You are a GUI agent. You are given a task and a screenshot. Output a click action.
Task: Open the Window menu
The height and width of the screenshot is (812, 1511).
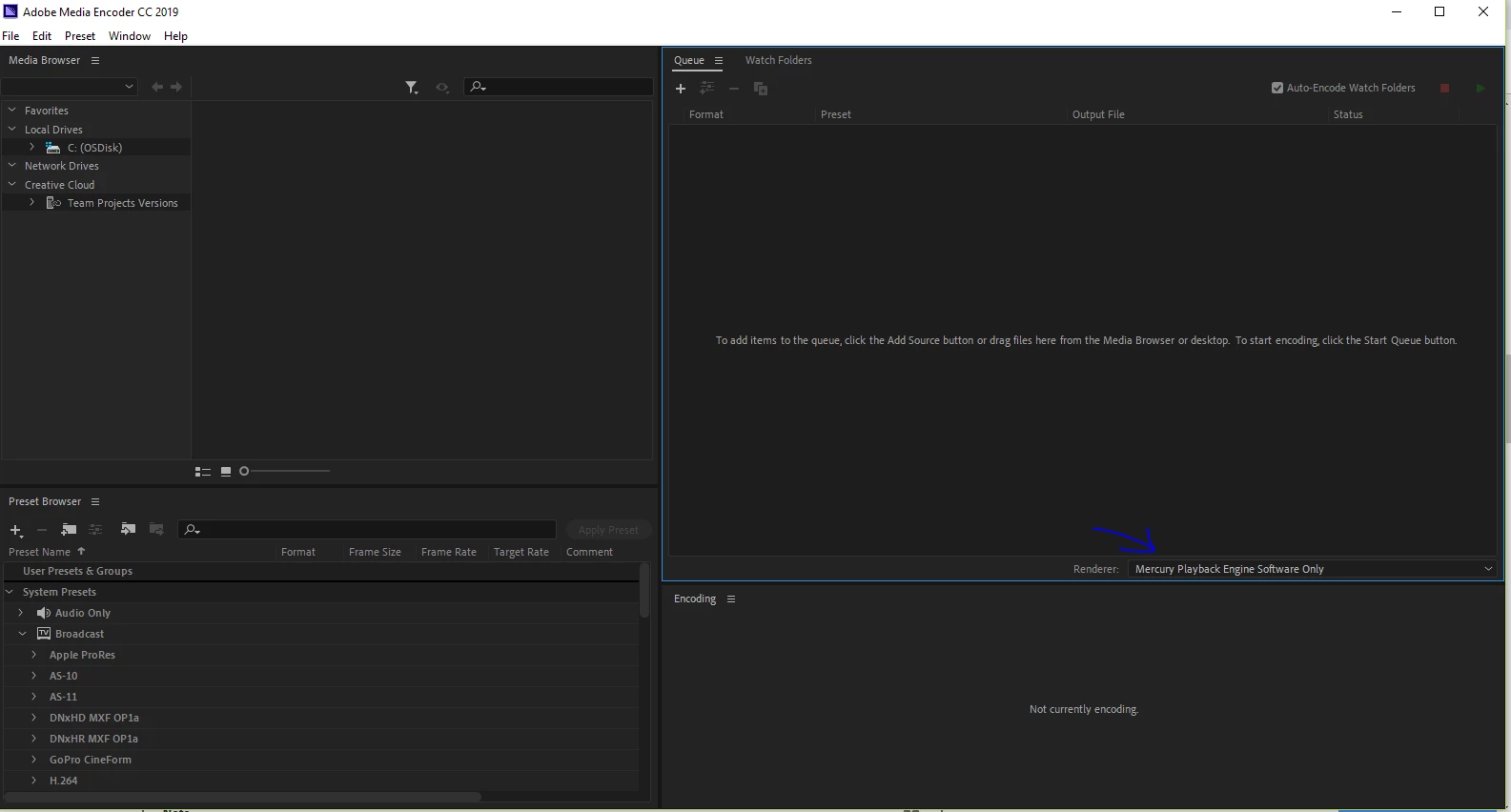pyautogui.click(x=130, y=36)
